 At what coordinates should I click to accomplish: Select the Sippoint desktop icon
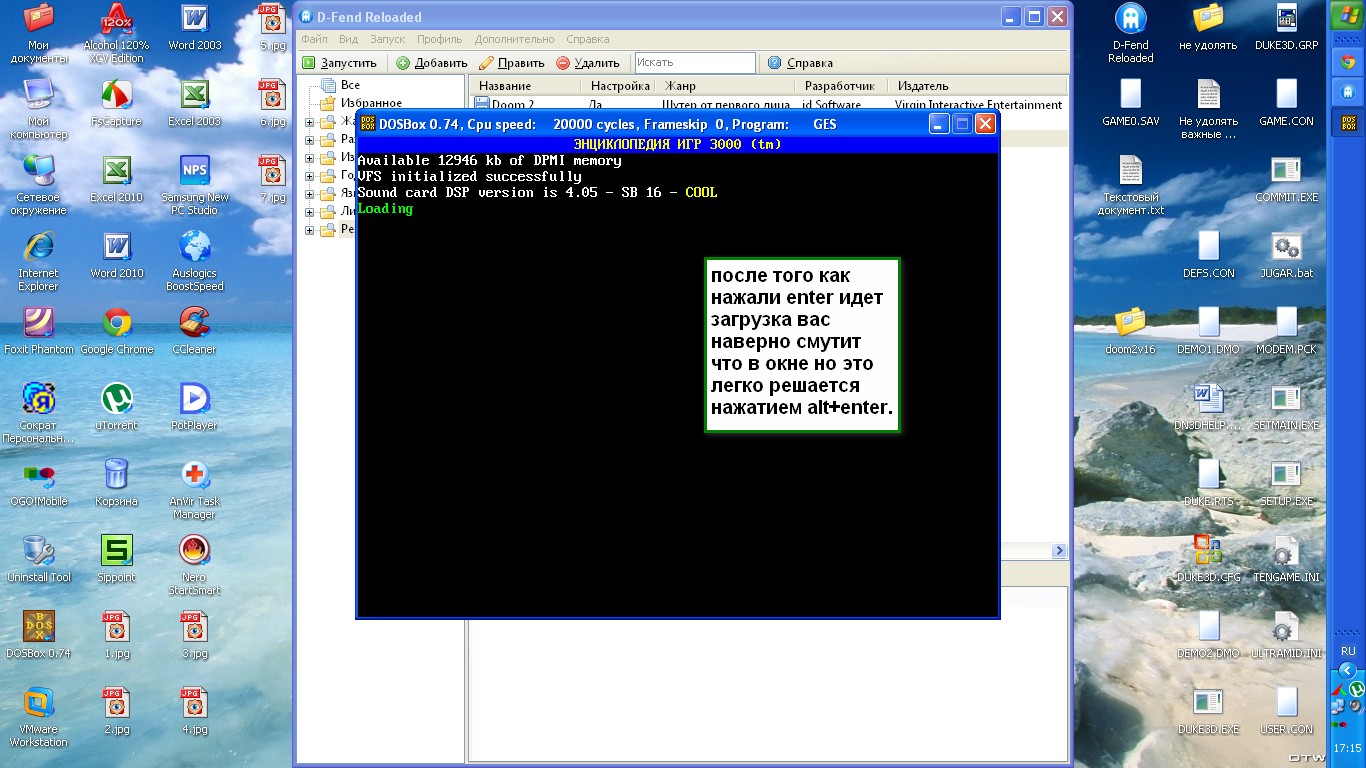pos(116,560)
